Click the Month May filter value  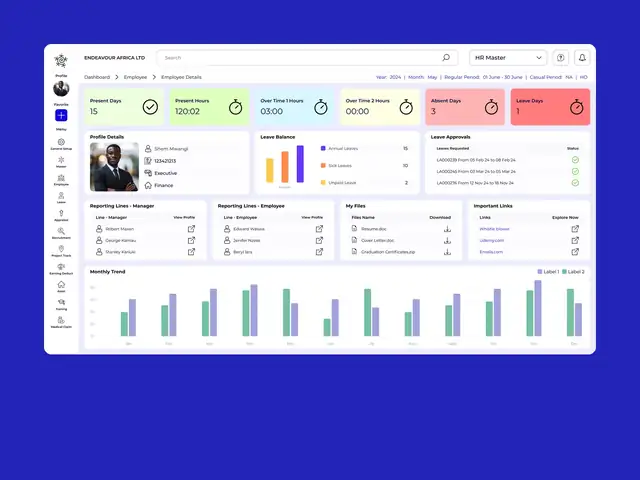[x=432, y=77]
